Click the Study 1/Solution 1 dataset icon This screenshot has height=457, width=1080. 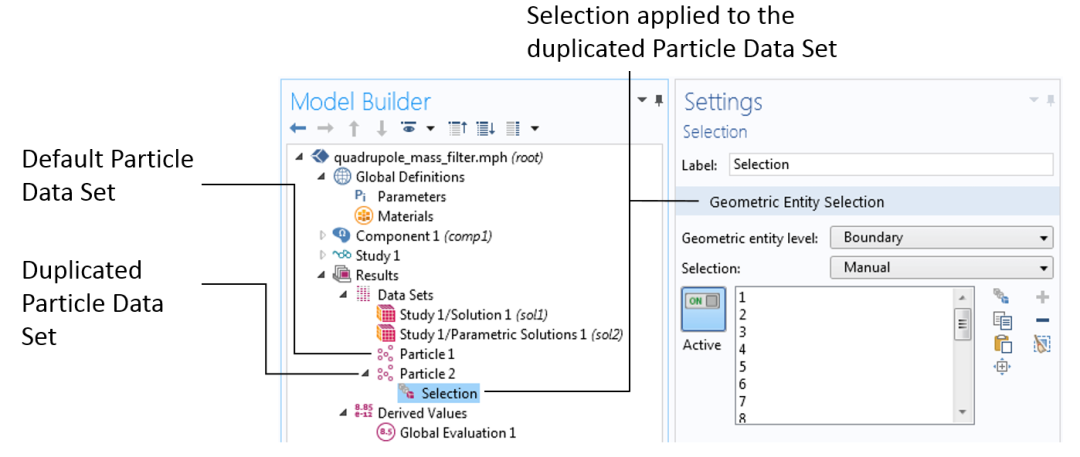pyautogui.click(x=386, y=315)
